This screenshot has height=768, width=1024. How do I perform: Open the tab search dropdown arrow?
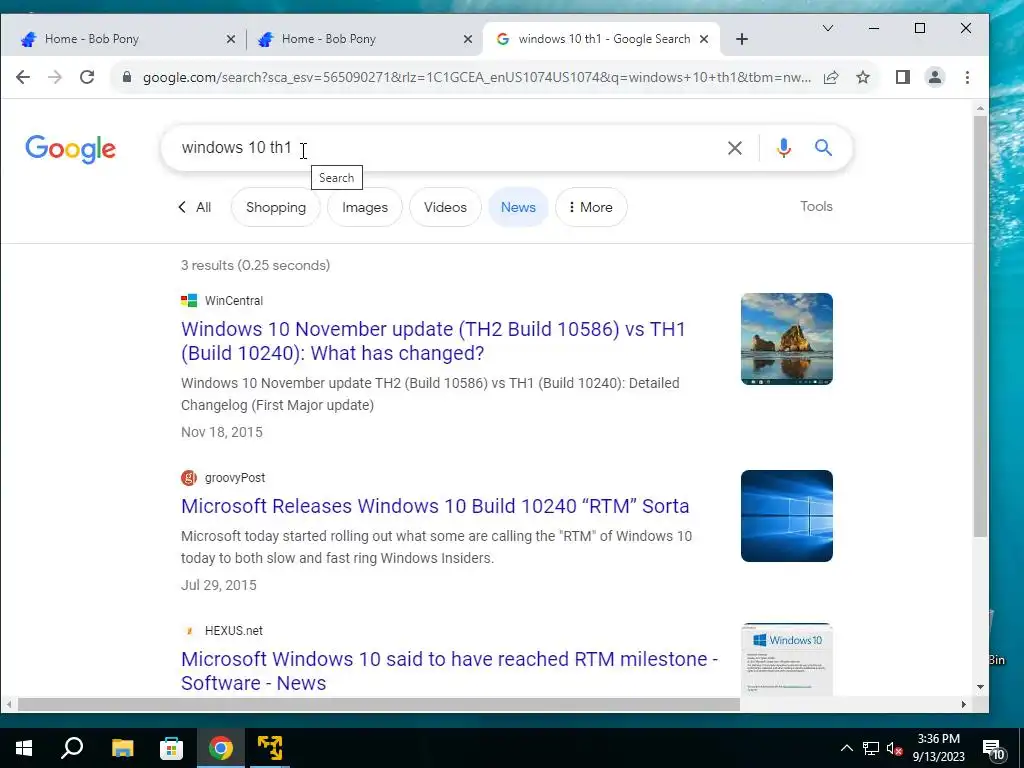tap(827, 28)
